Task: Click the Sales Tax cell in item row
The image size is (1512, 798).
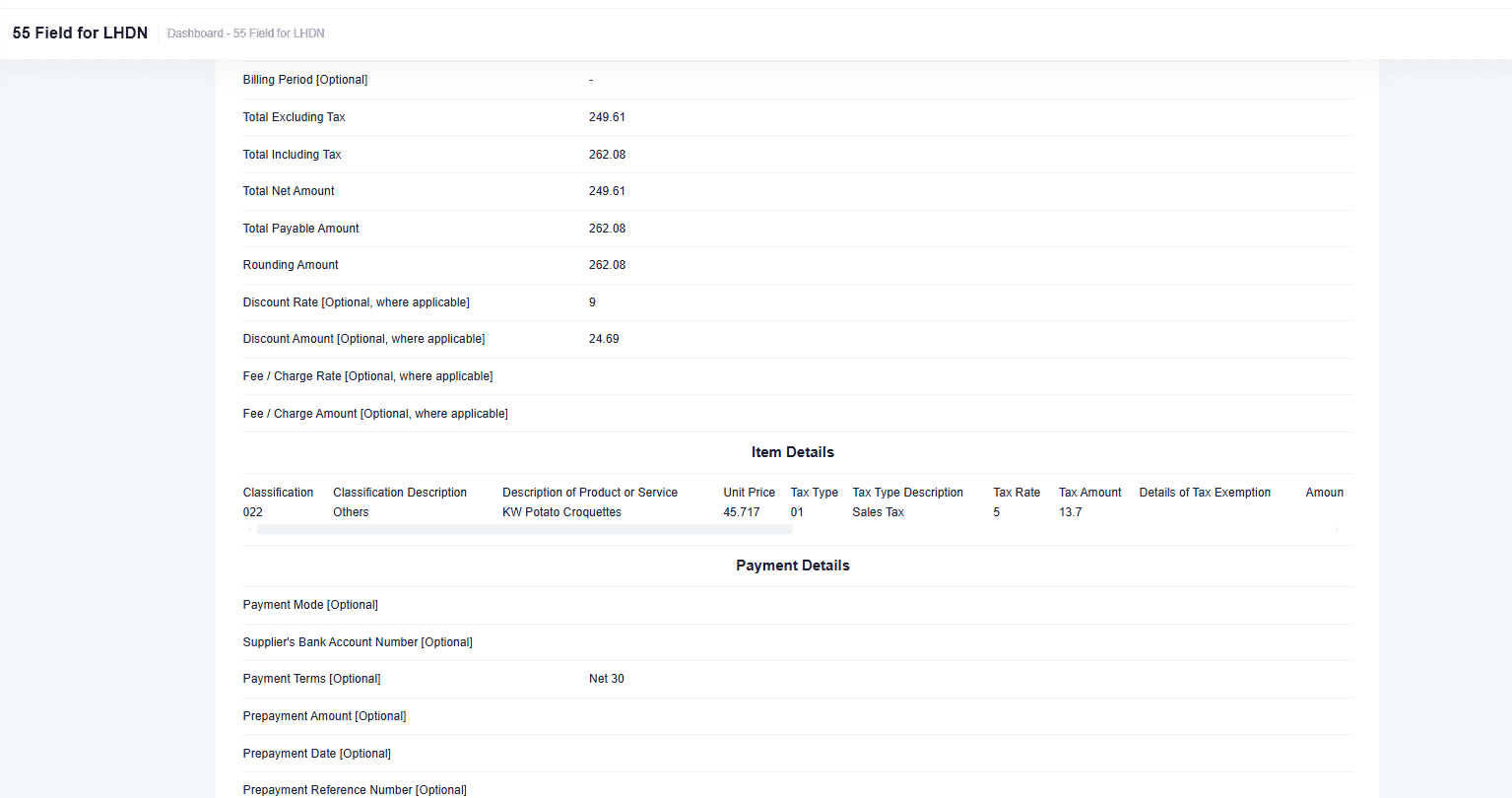Action: coord(878,512)
